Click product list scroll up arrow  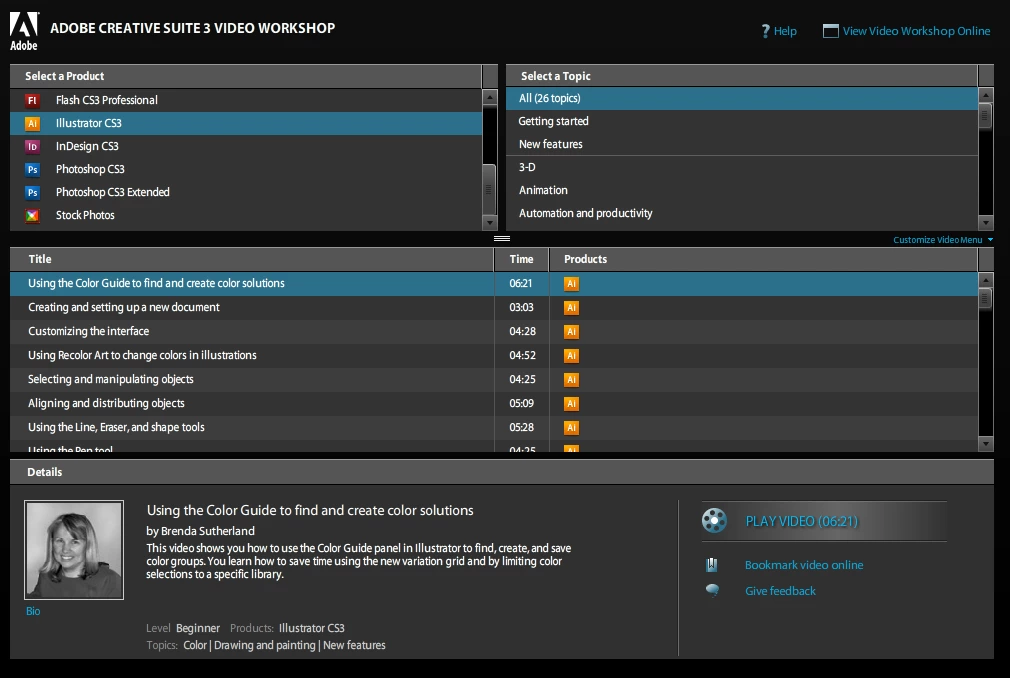[490, 97]
